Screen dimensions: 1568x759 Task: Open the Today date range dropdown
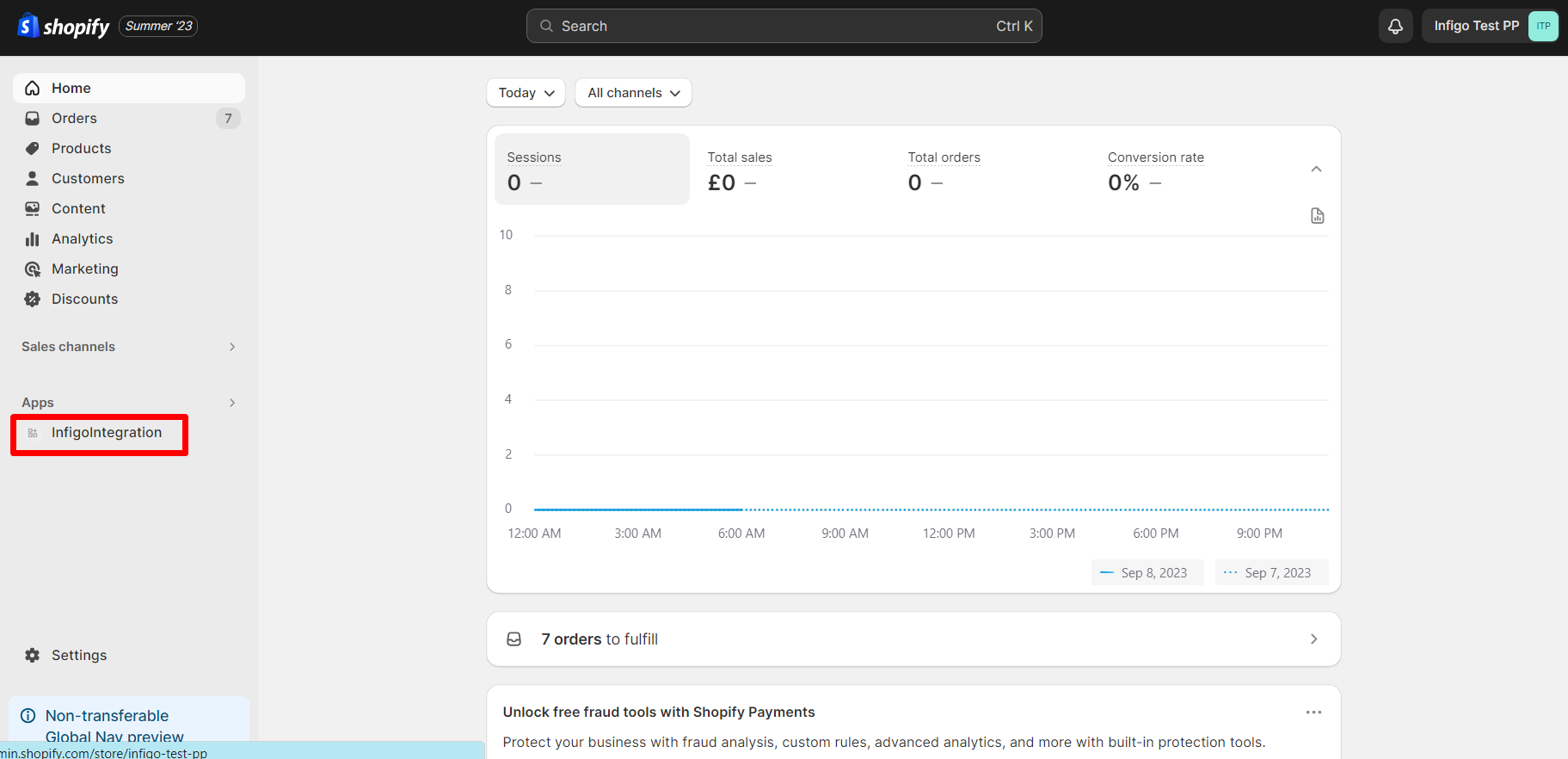526,93
